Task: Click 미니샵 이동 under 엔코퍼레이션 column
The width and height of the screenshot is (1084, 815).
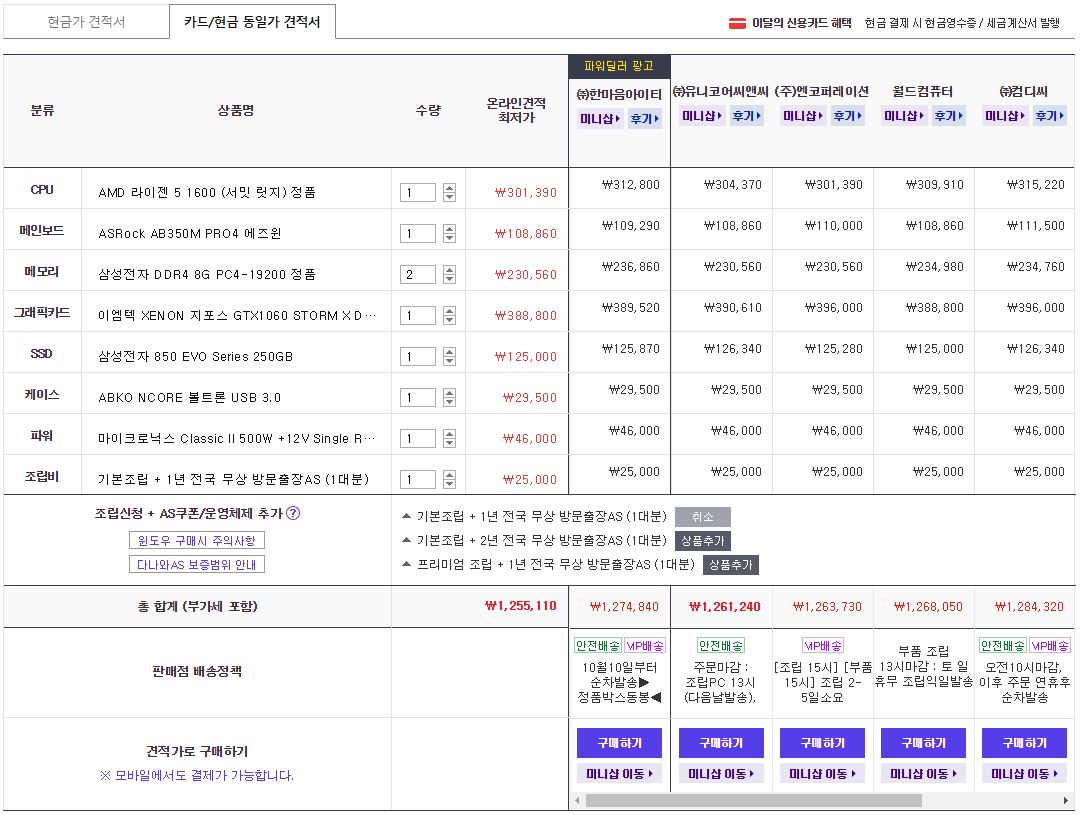Action: (x=822, y=774)
